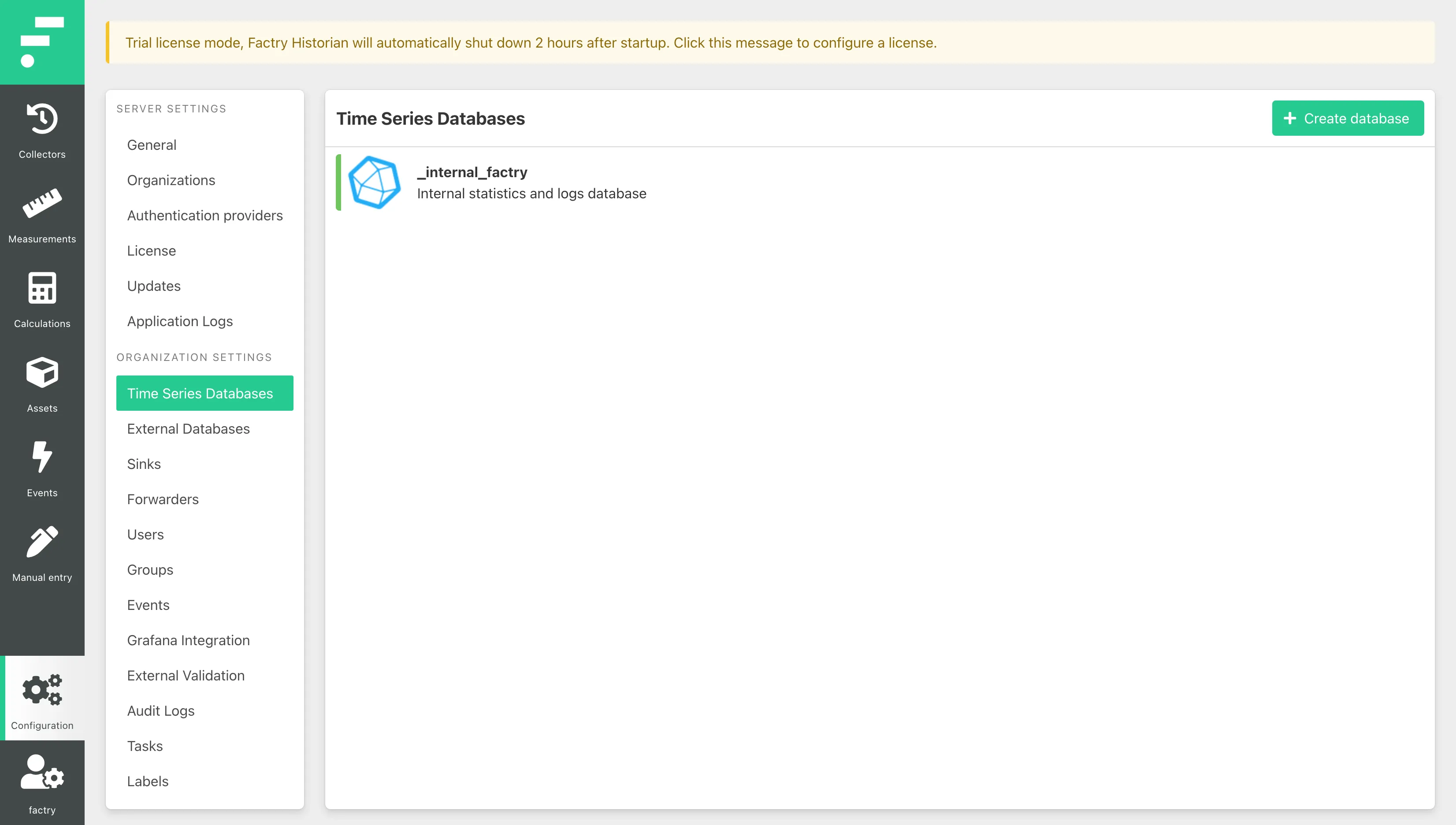Open the Collectors section
This screenshot has width=1456, height=825.
(x=42, y=130)
